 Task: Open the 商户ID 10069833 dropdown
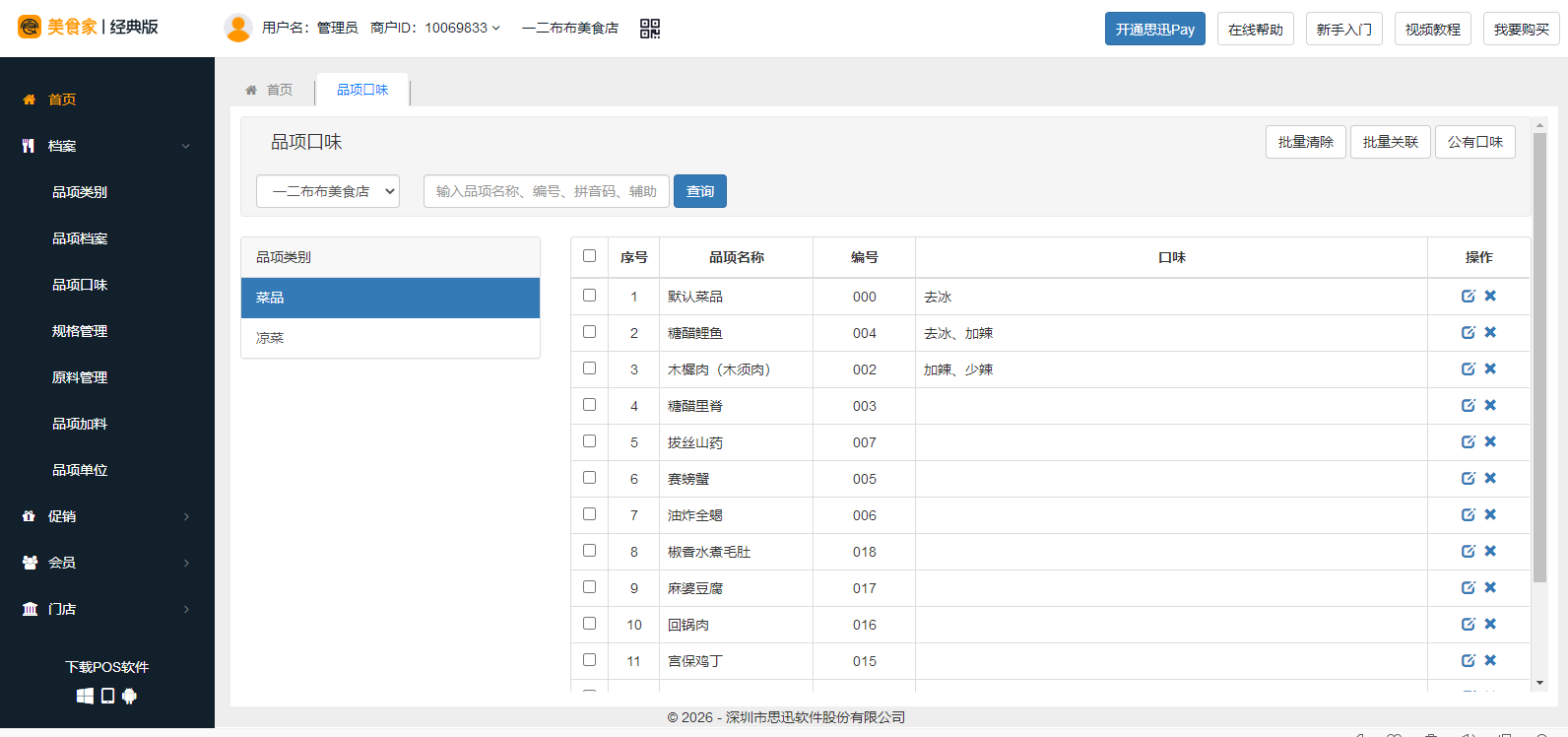tap(435, 28)
